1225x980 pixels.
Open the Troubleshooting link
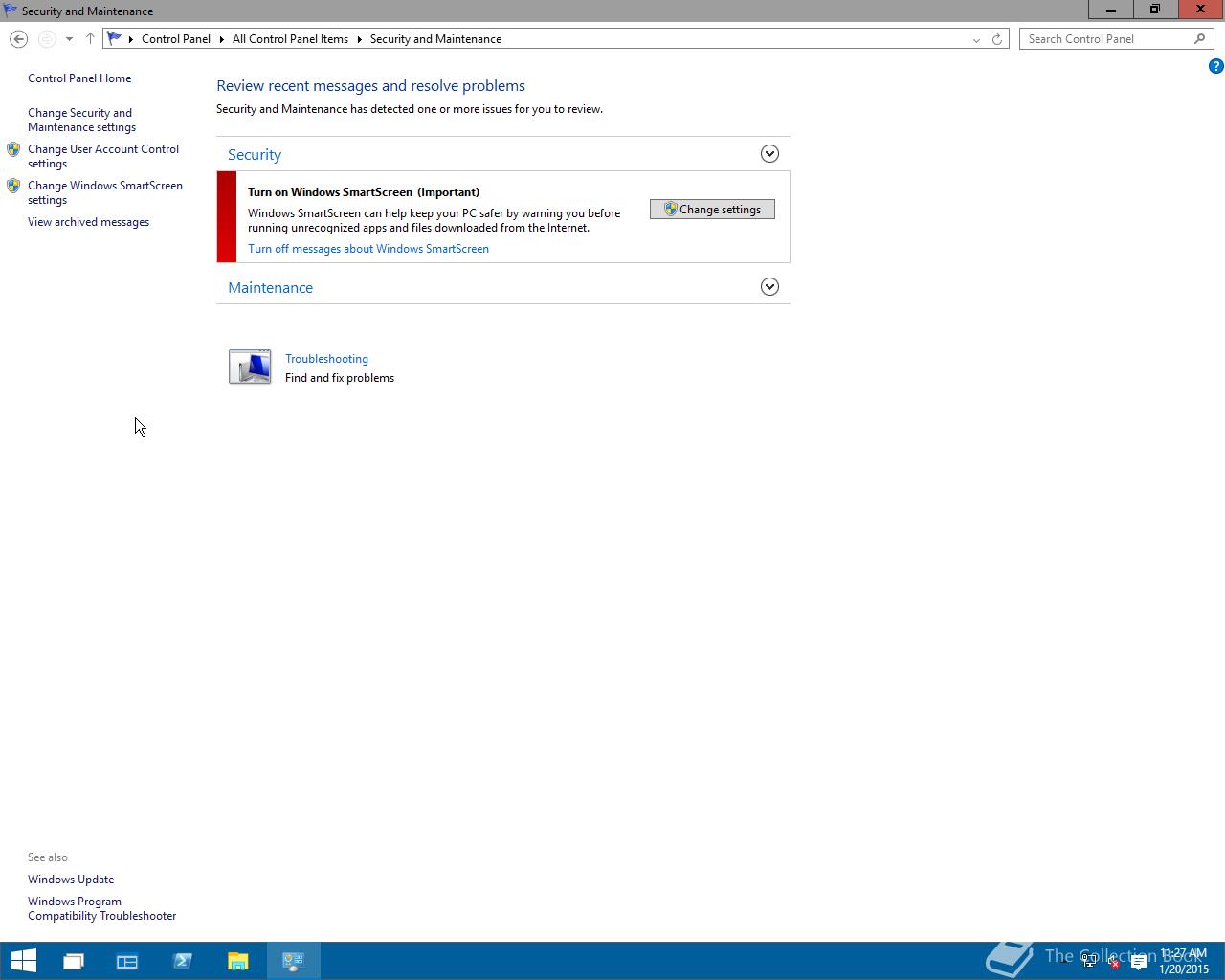(x=326, y=359)
